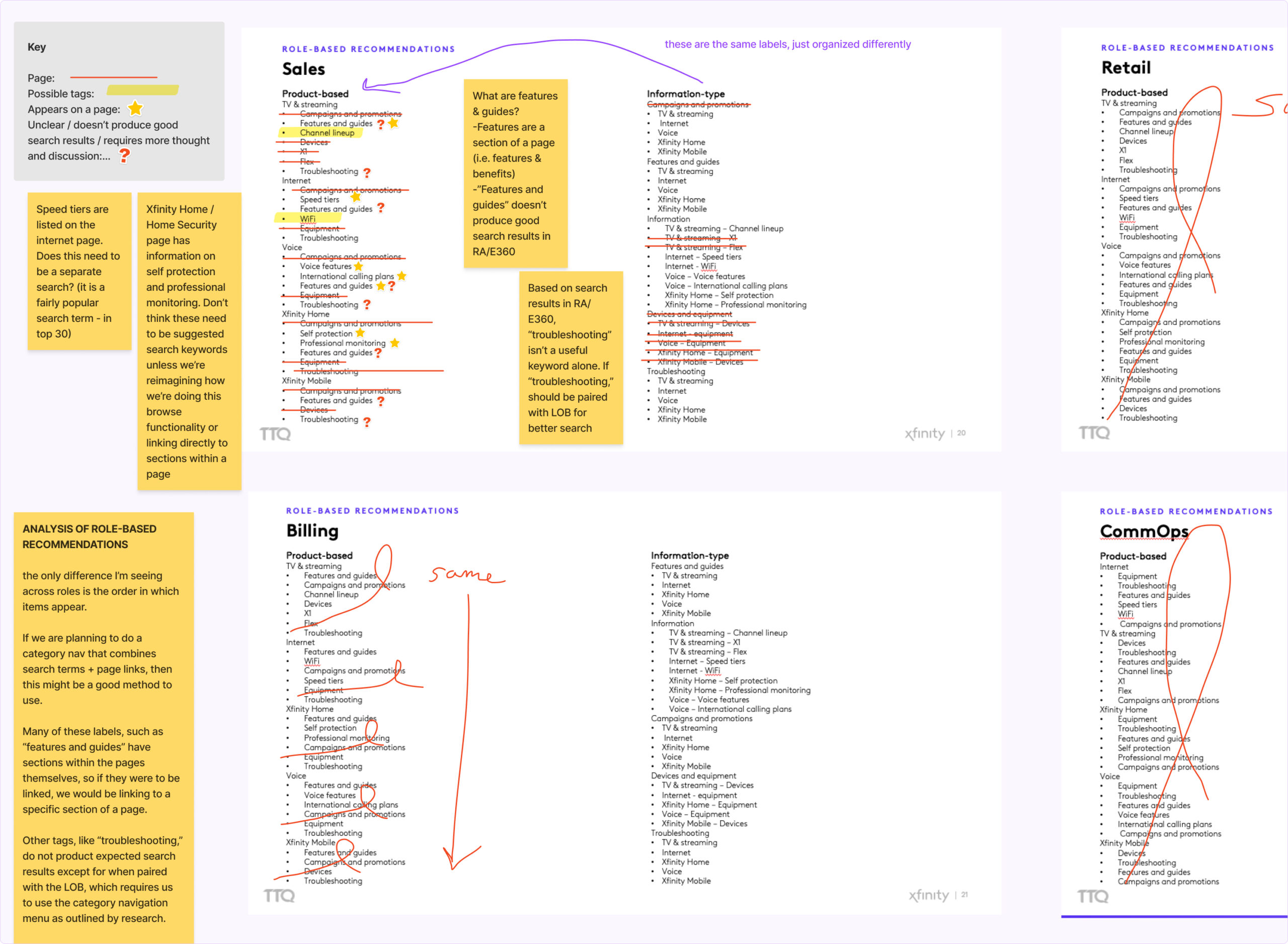This screenshot has width=1288, height=944.
Task: Click question mark beside Xfinity Home Features and guides in Sales
Action: pos(378,353)
